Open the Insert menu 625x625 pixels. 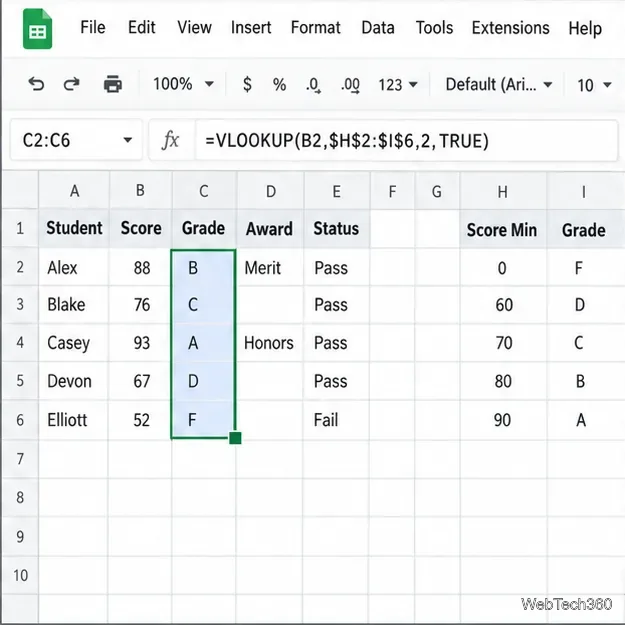(251, 28)
